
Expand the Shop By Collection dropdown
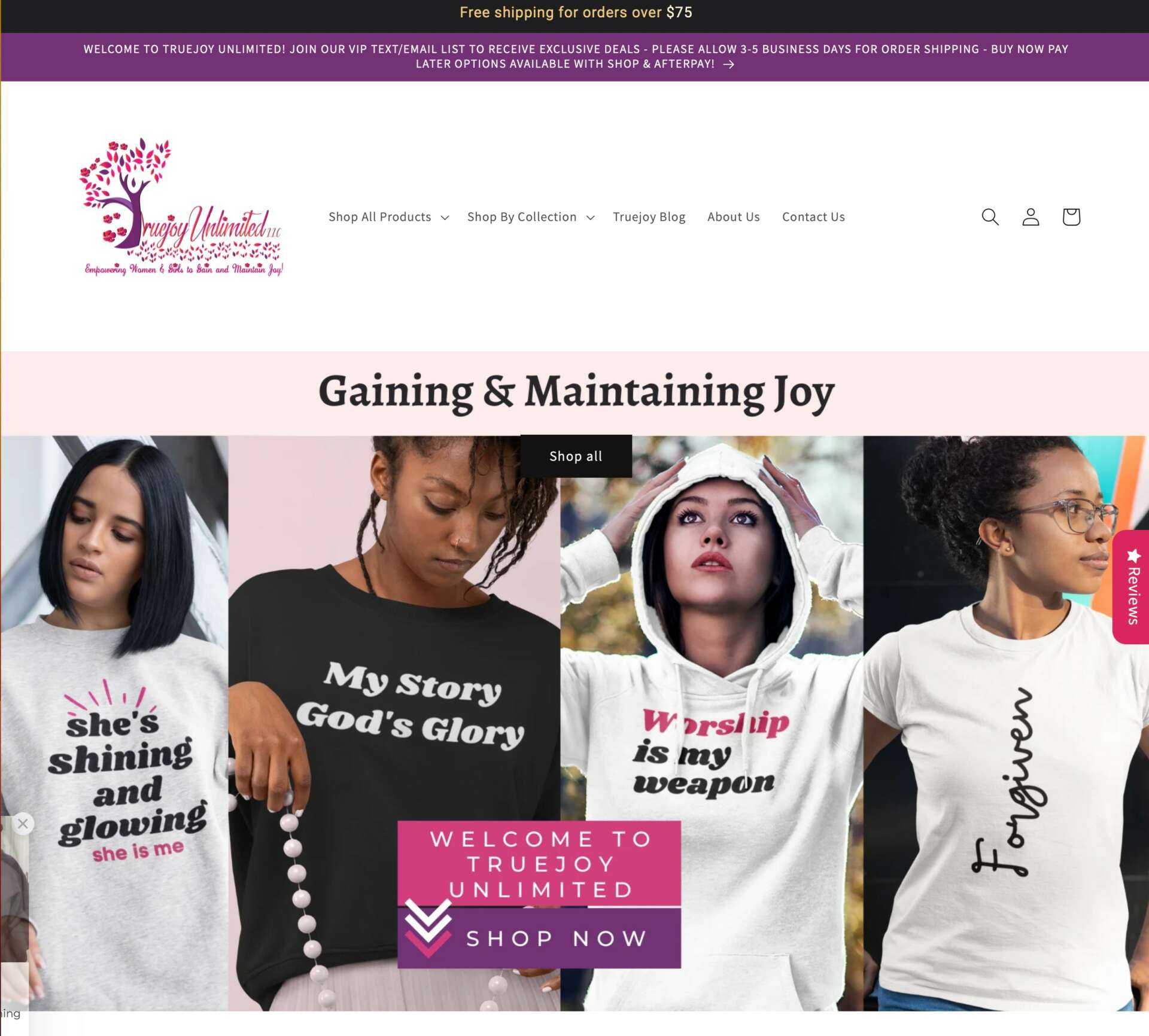point(531,217)
